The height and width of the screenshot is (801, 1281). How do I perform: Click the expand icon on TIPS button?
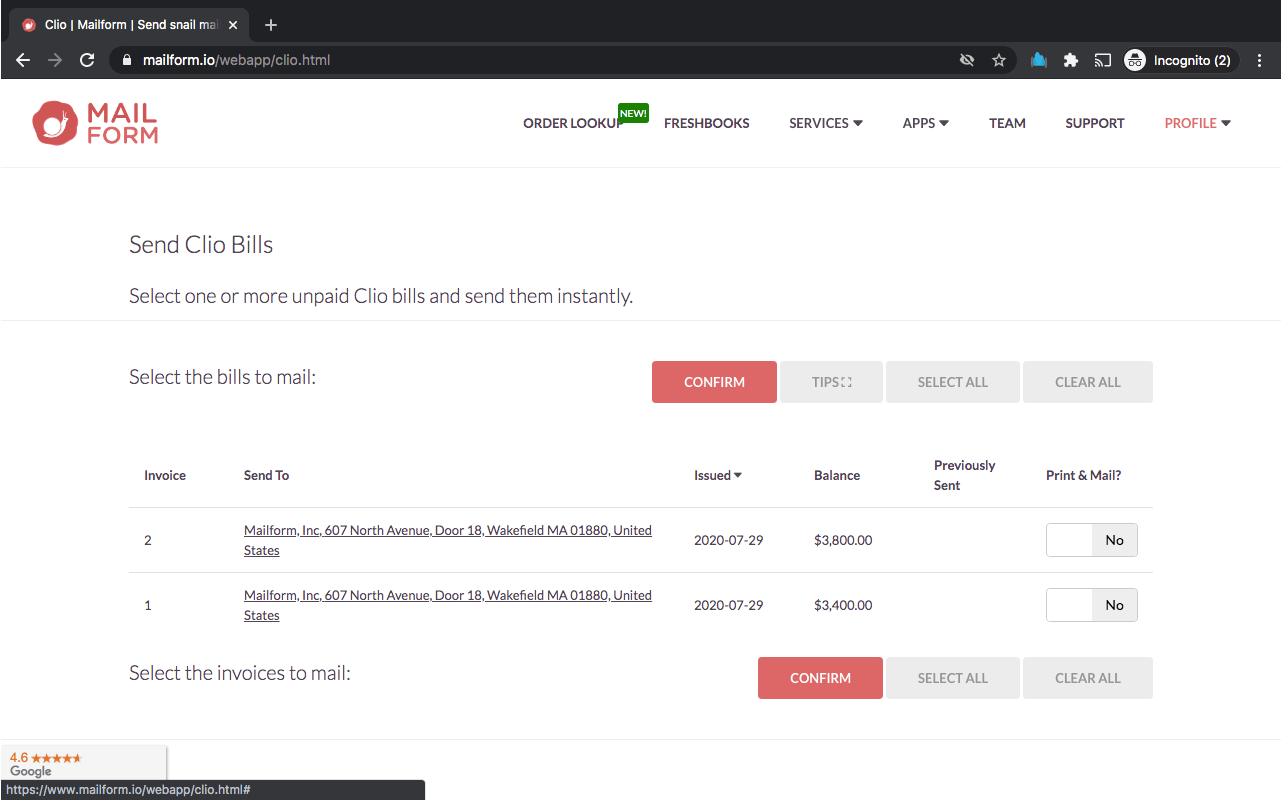847,382
